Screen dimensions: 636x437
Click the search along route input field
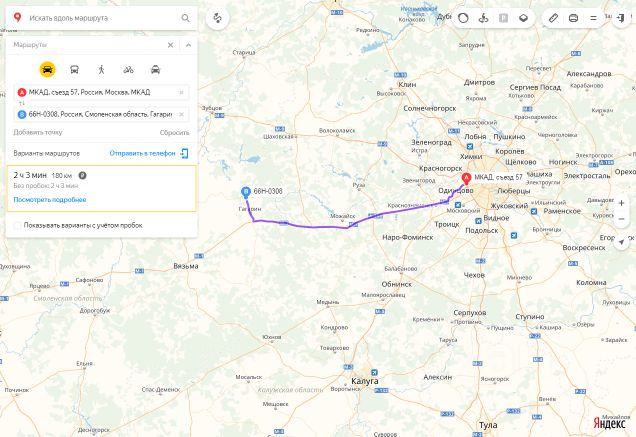point(103,18)
